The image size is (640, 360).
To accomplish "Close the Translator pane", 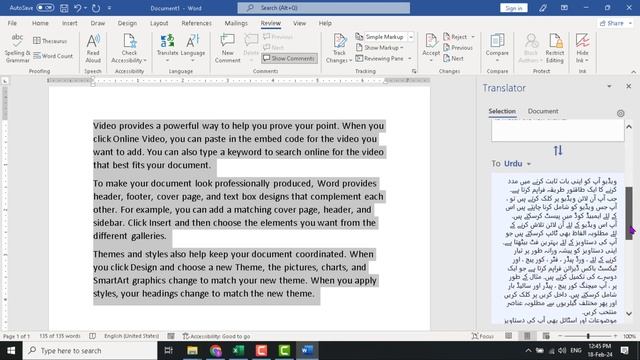I will [x=629, y=87].
